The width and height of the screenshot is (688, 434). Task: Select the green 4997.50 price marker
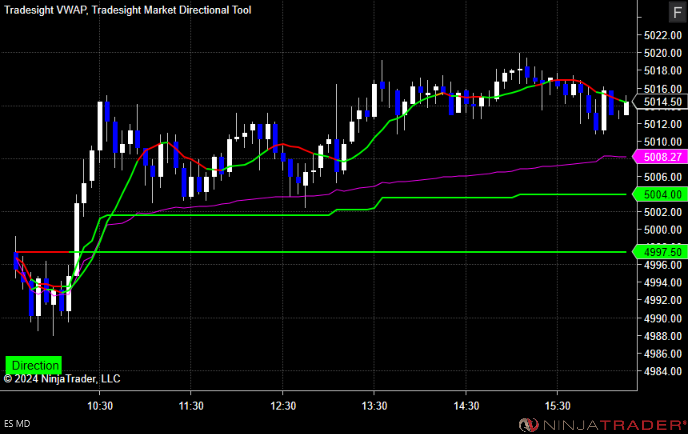point(661,252)
